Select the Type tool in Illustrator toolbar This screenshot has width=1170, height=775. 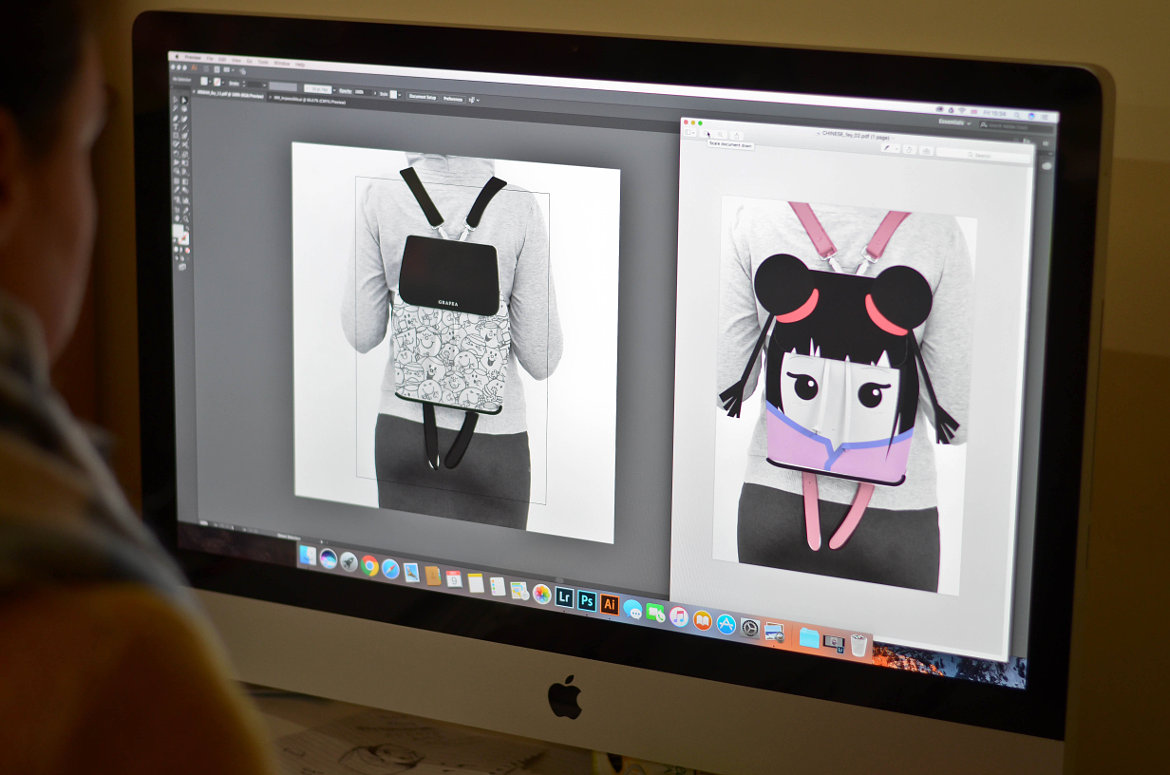[176, 126]
